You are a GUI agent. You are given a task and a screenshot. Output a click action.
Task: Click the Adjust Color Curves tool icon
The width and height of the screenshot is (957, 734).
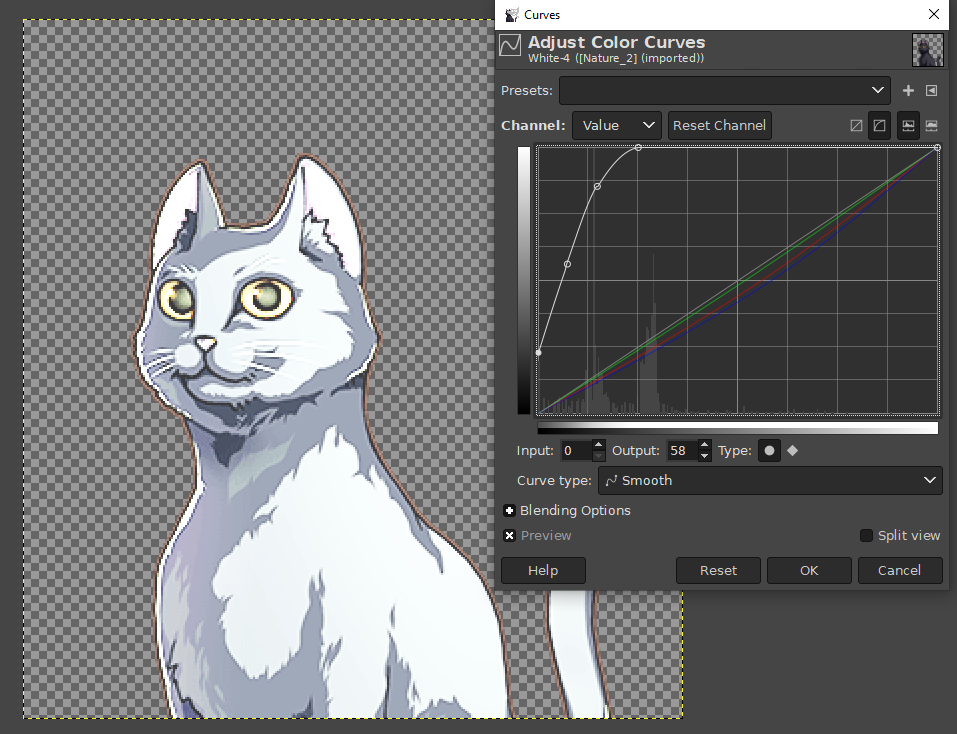(510, 45)
